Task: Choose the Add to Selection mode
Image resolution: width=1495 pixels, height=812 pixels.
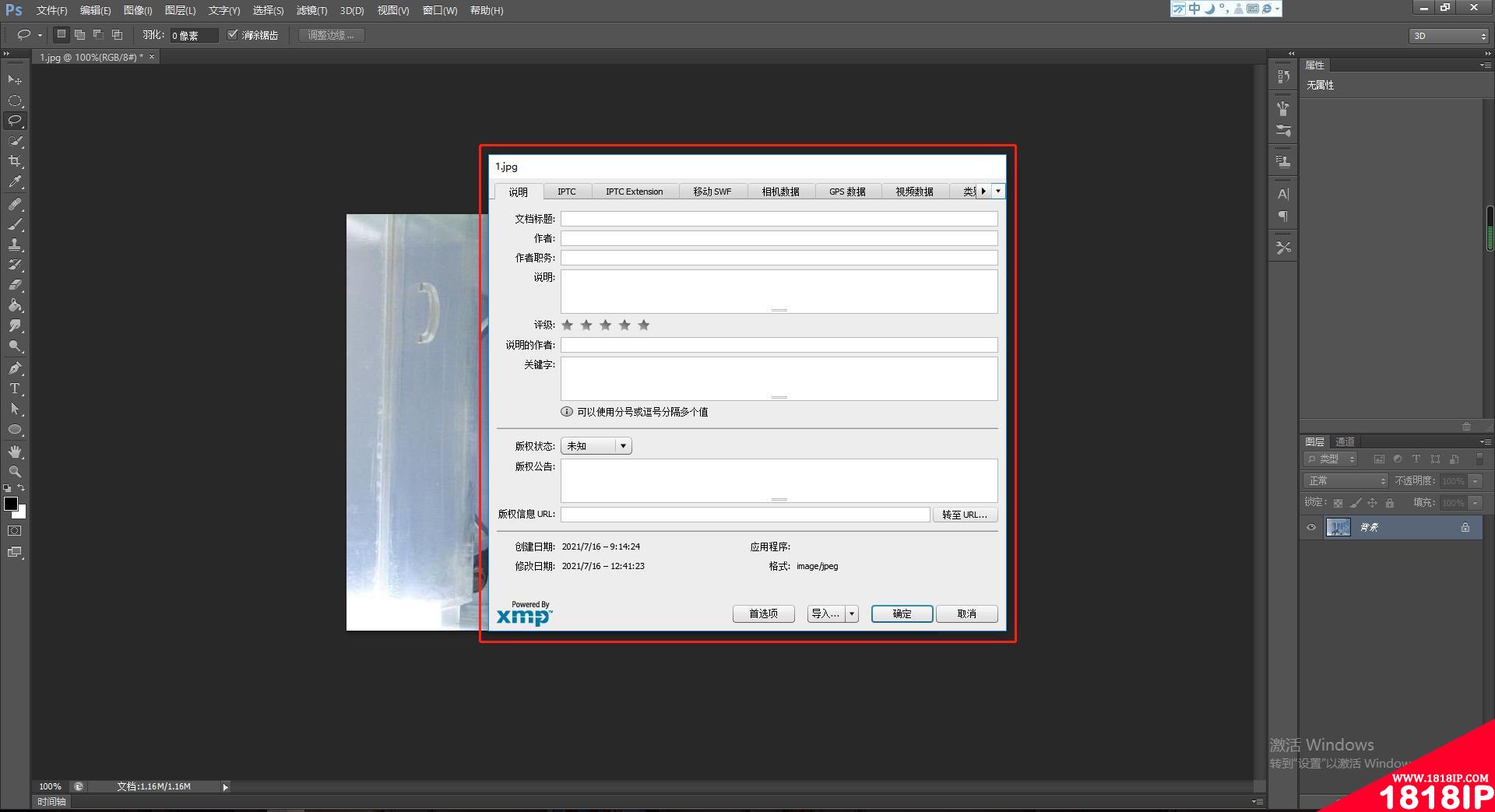Action: [x=79, y=34]
